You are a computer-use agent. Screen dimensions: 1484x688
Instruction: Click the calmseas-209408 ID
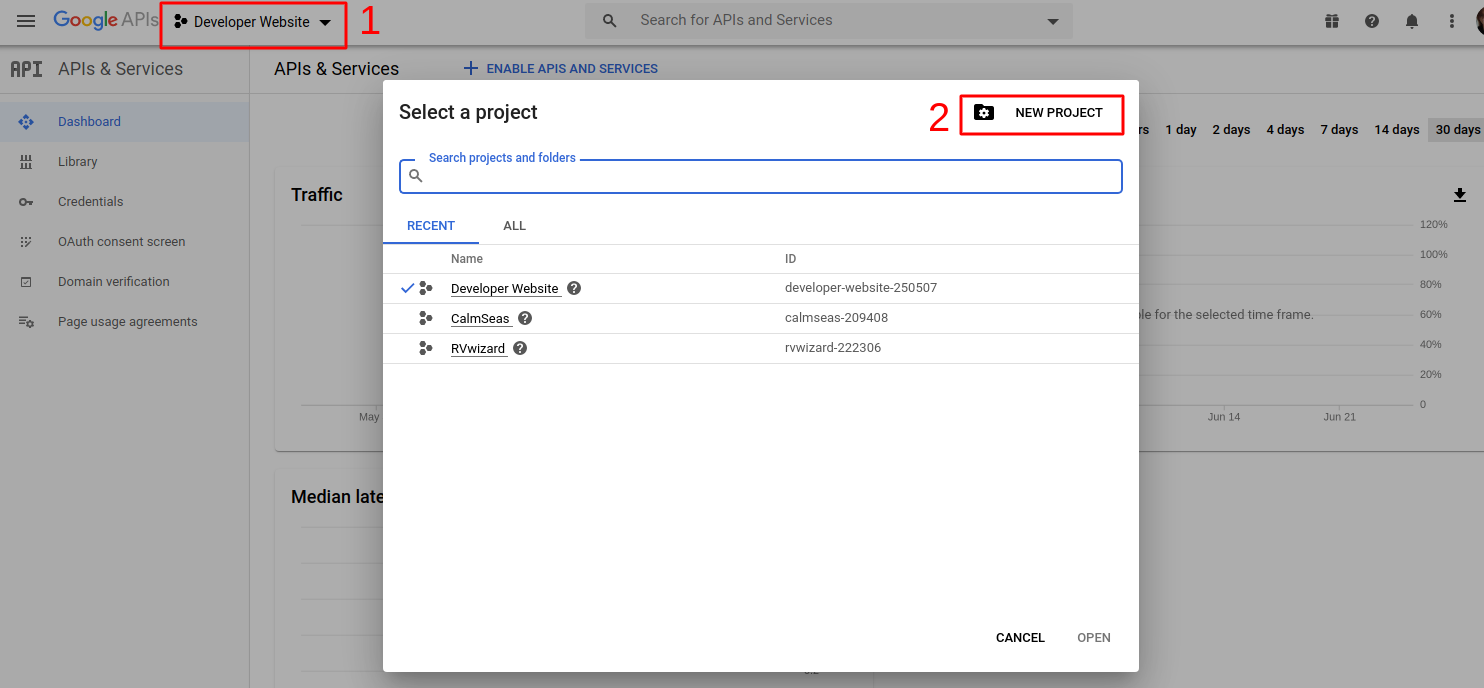pos(836,318)
